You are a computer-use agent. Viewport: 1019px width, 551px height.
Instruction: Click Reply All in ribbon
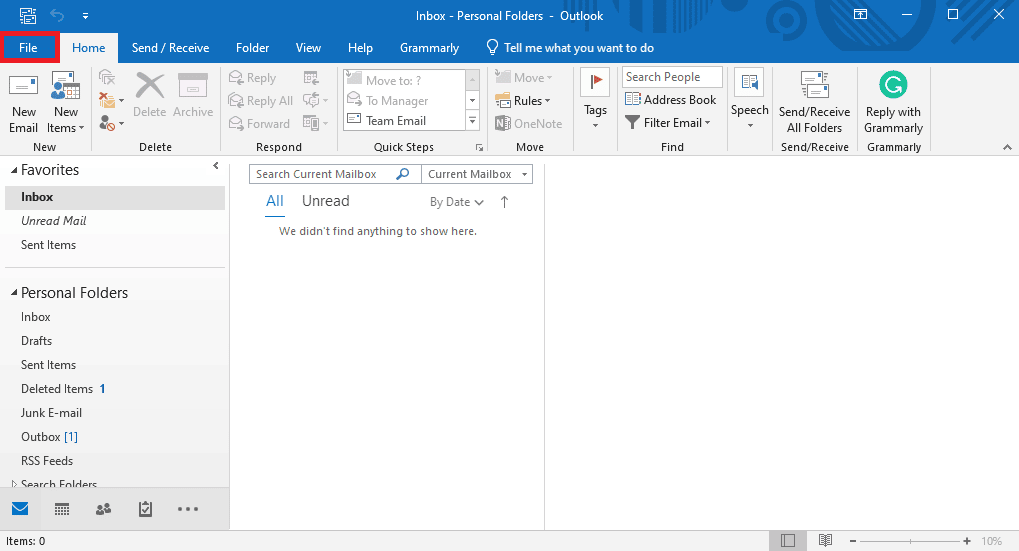261,101
